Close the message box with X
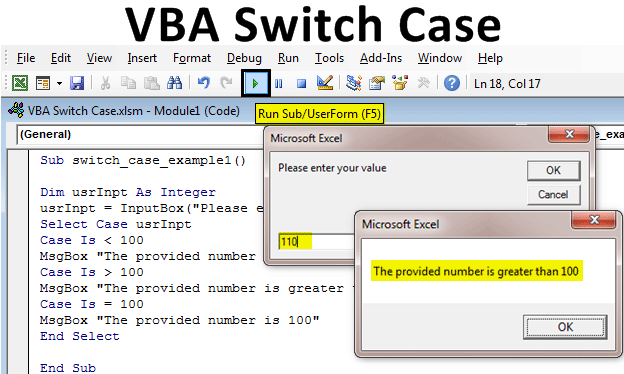Image resolution: width=624 pixels, height=374 pixels. click(595, 220)
